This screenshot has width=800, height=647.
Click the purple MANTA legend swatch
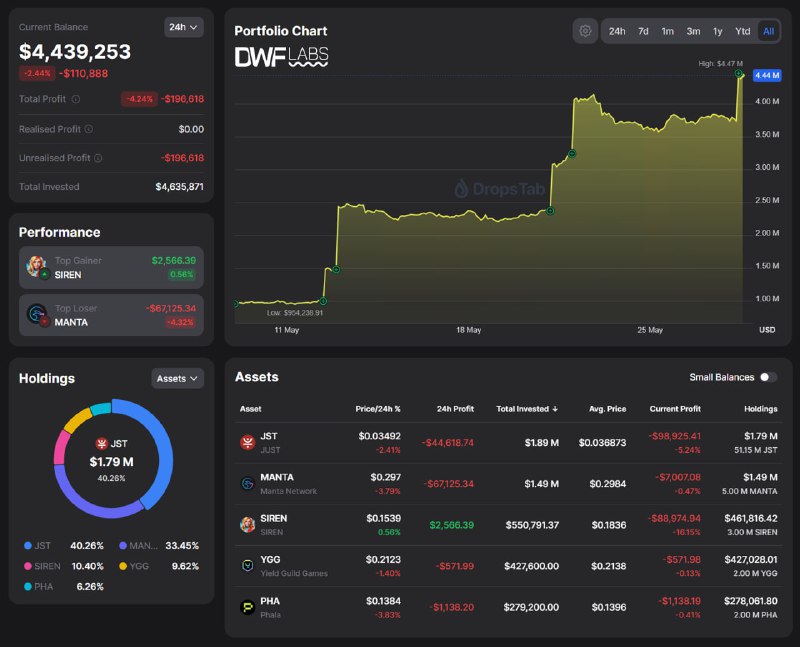[123, 545]
